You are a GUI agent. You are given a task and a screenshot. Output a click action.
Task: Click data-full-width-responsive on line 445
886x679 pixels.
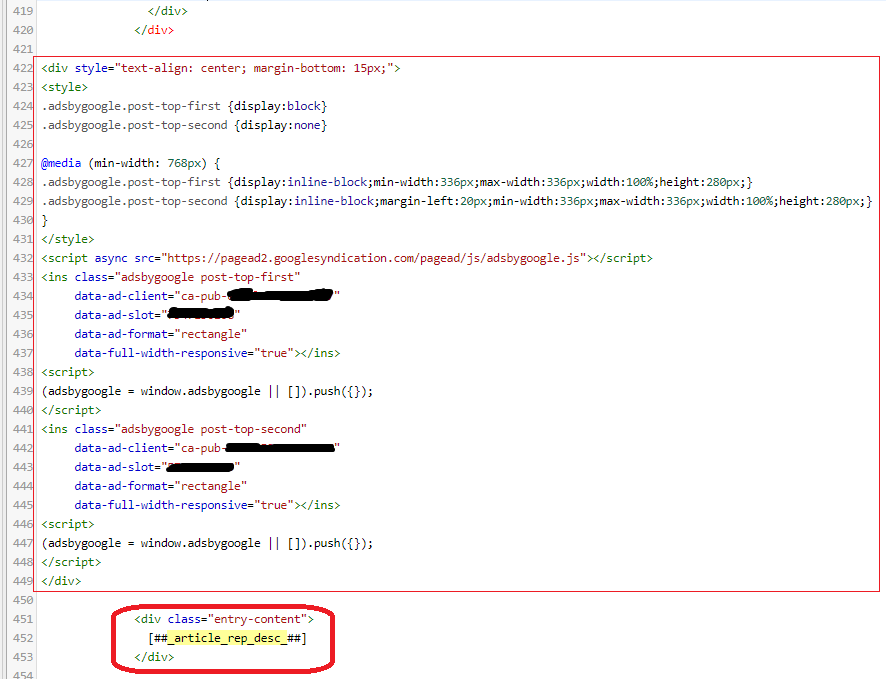[207, 505]
